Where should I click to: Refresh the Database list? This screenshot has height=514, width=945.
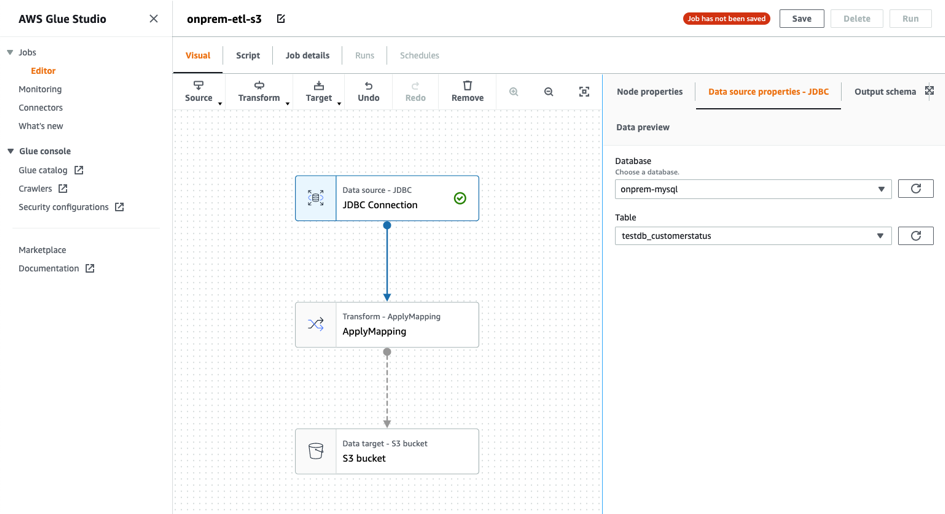tap(915, 189)
